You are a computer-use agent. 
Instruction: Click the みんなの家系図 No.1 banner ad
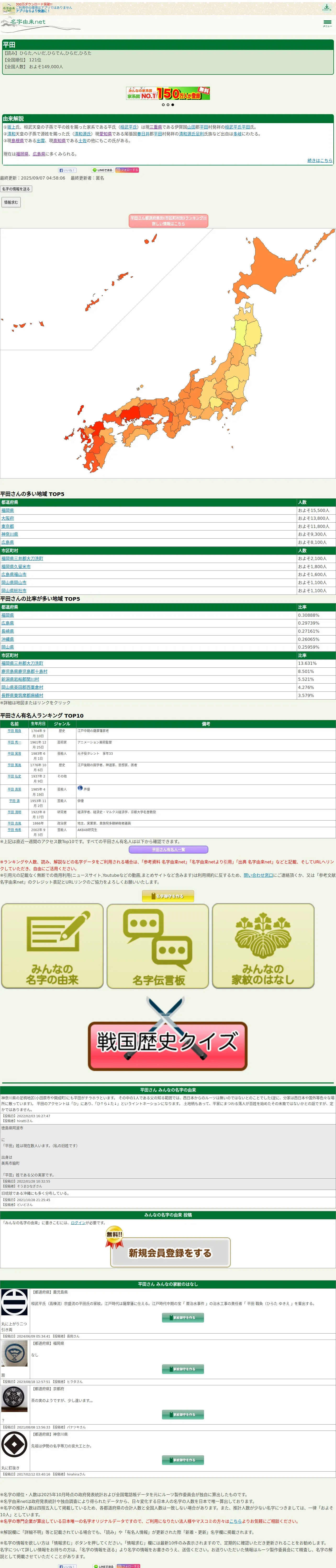(x=168, y=93)
